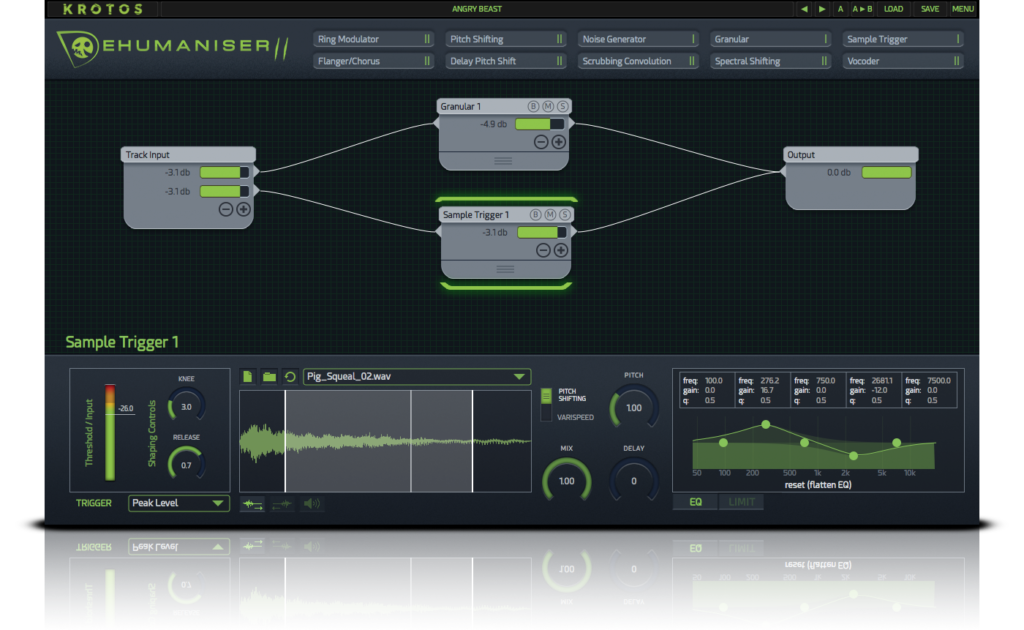Click the Output node level slider
The image size is (1024, 630).
pos(886,173)
